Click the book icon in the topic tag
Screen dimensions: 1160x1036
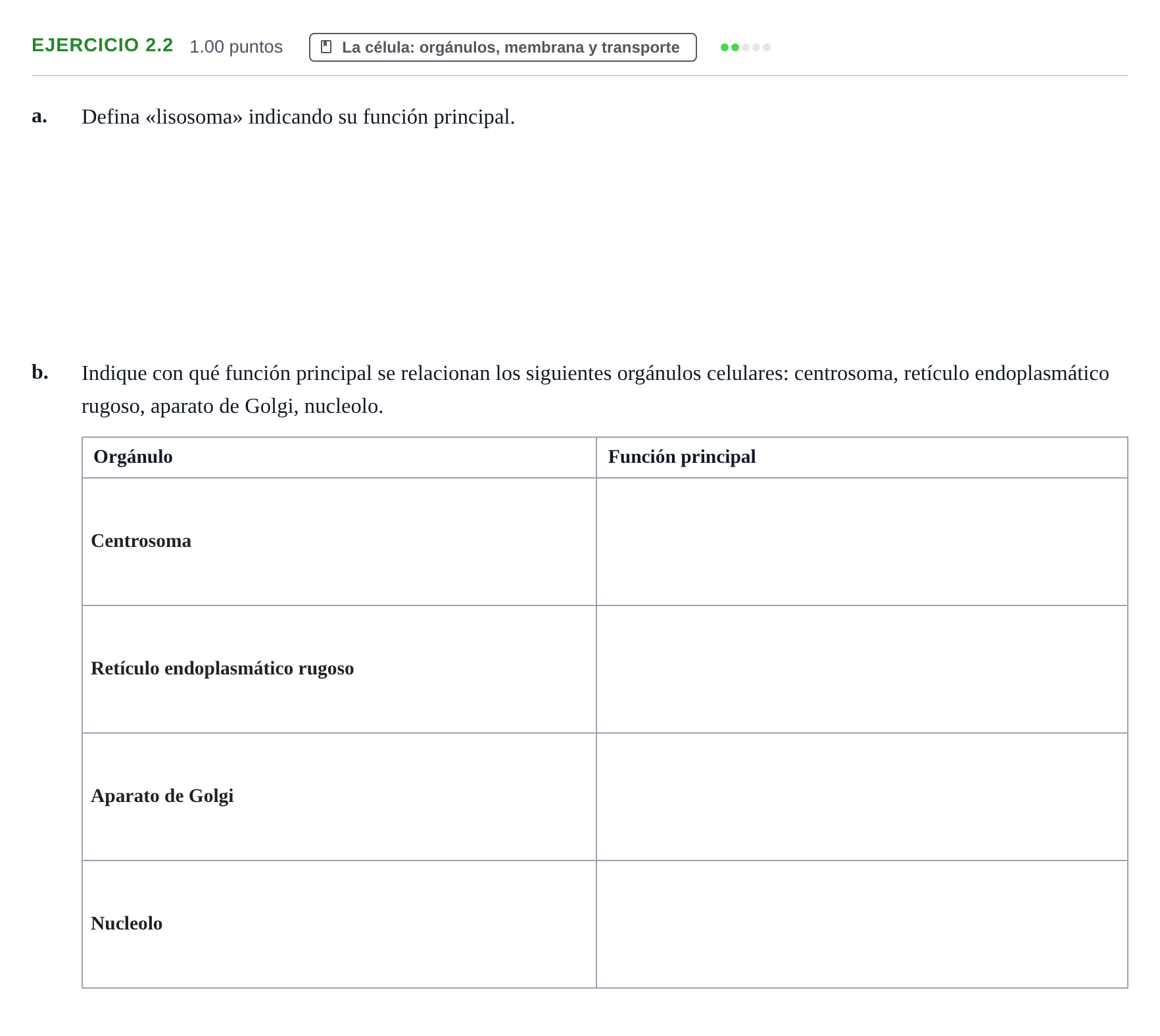[326, 47]
